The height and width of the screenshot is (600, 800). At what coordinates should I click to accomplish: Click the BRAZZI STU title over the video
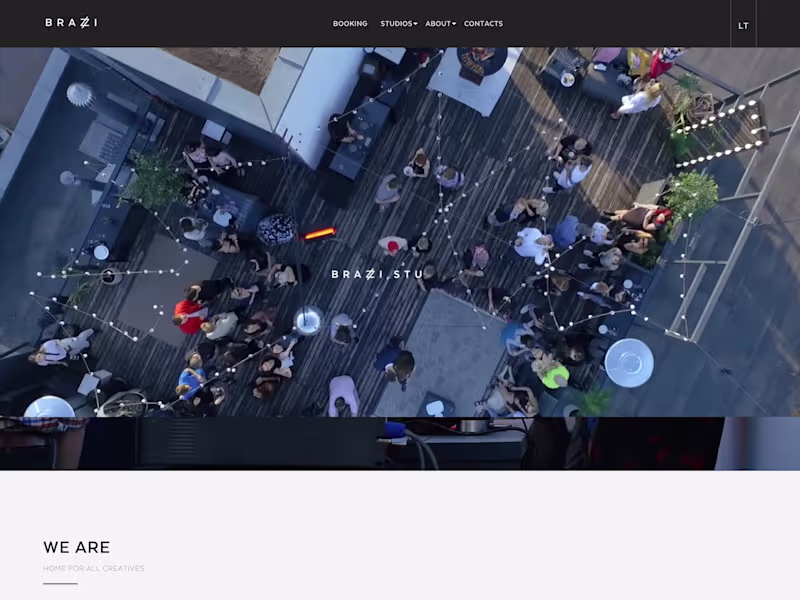(x=377, y=274)
